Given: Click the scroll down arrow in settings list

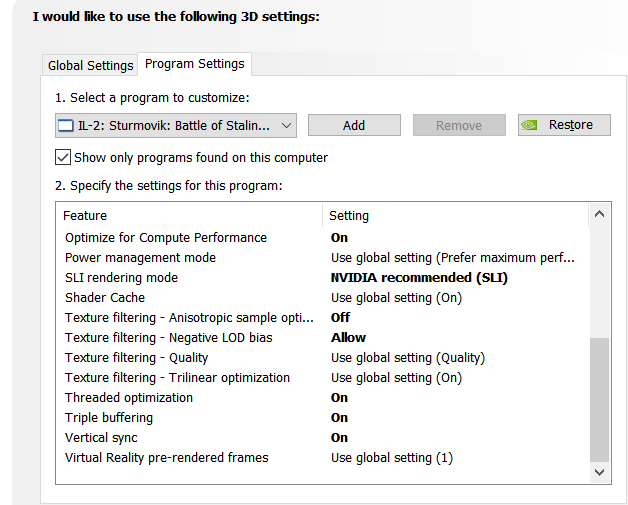Looking at the screenshot, I should coord(599,472).
